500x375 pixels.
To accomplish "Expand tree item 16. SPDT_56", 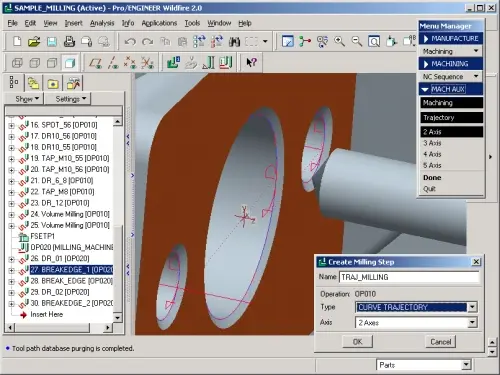I will coord(11,126).
